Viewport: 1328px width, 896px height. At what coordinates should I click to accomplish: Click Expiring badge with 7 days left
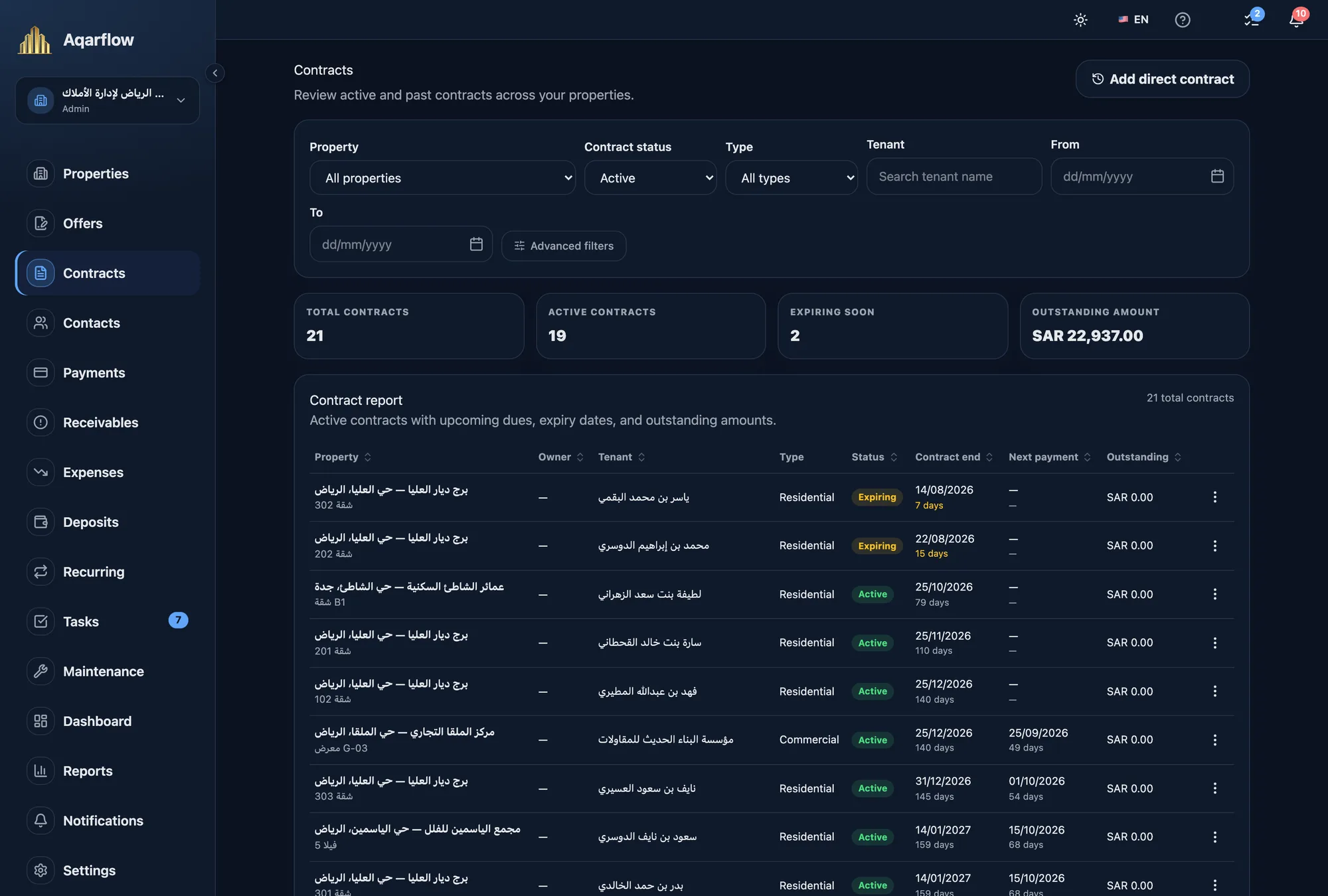(876, 497)
